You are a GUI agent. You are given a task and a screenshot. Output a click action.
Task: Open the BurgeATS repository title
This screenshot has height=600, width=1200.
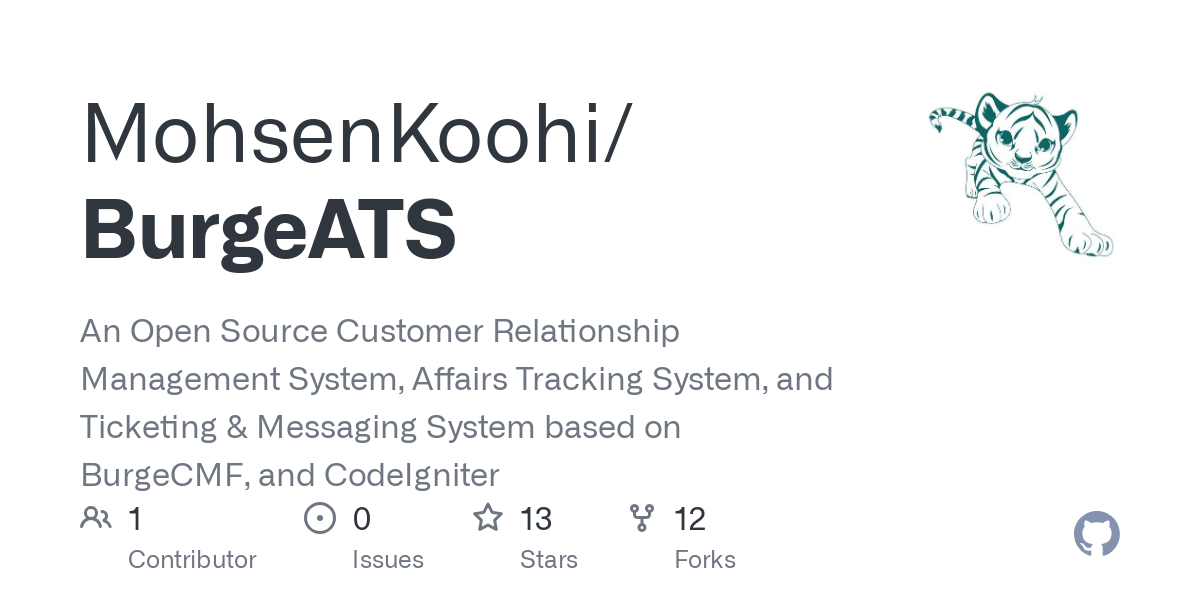click(x=268, y=230)
